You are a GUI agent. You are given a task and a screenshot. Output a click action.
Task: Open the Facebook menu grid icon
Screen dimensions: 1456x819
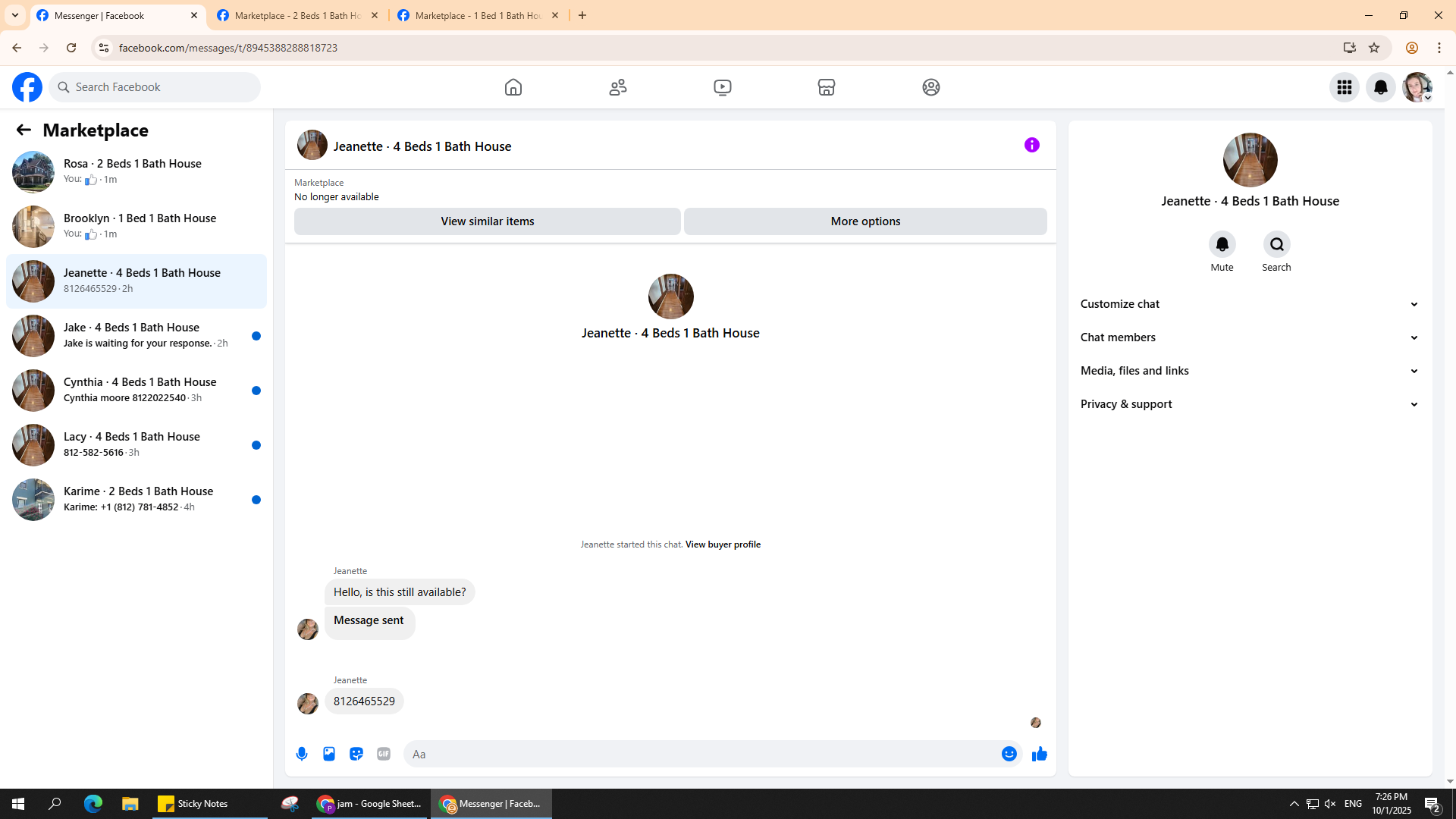click(x=1345, y=87)
